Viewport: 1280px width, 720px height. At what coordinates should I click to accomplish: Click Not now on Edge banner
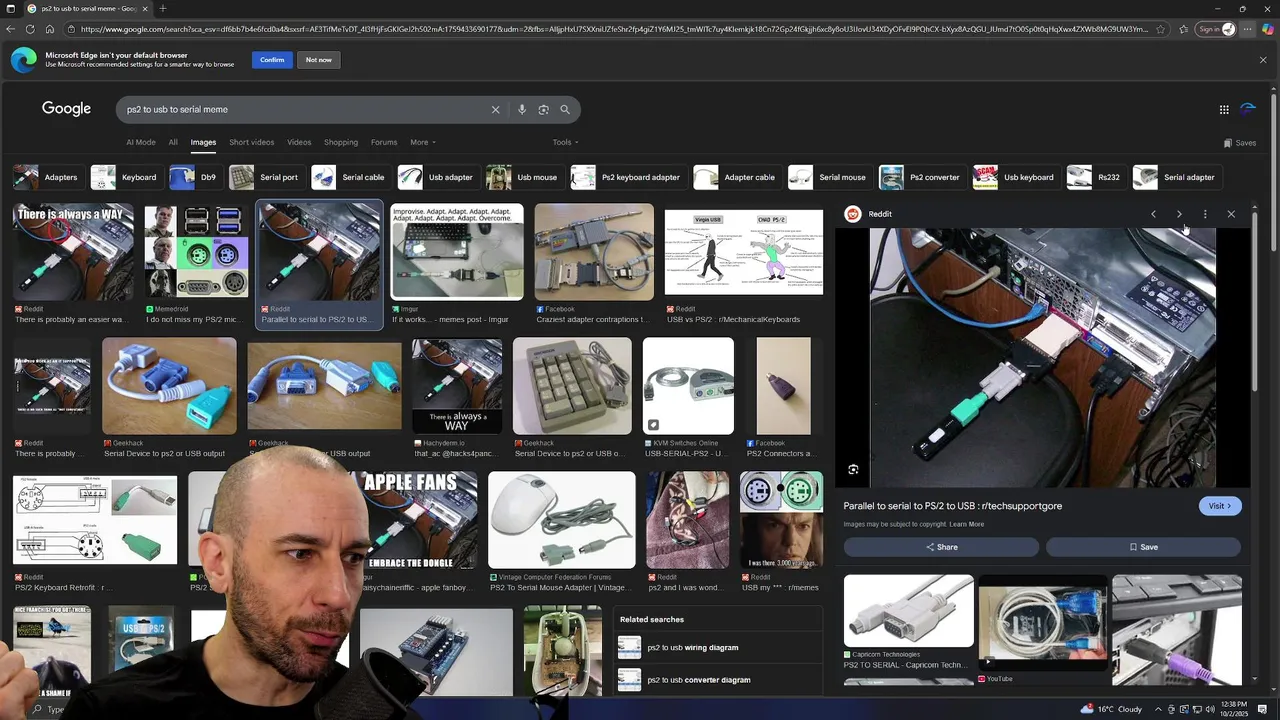(x=319, y=60)
